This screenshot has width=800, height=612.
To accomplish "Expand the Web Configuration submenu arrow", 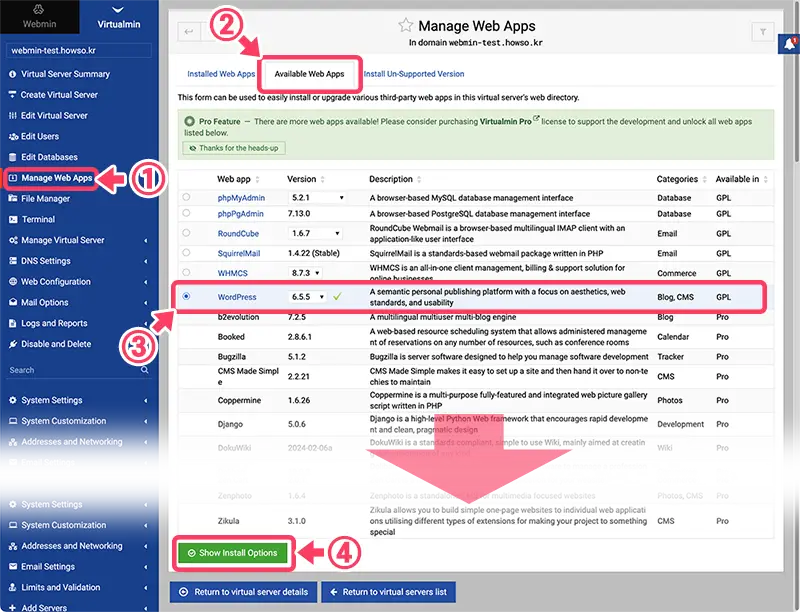I will pyautogui.click(x=145, y=282).
